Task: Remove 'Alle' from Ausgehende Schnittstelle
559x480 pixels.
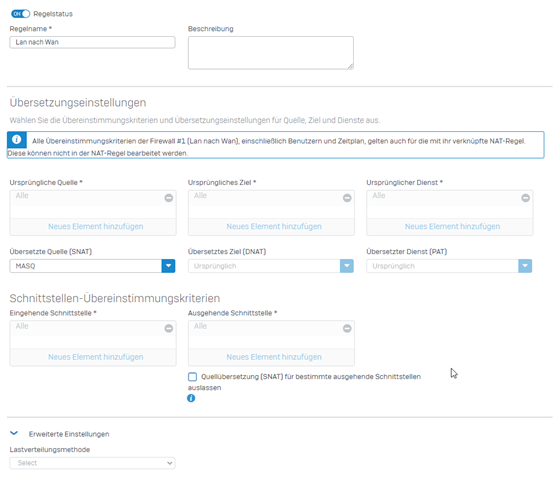Action: click(347, 328)
